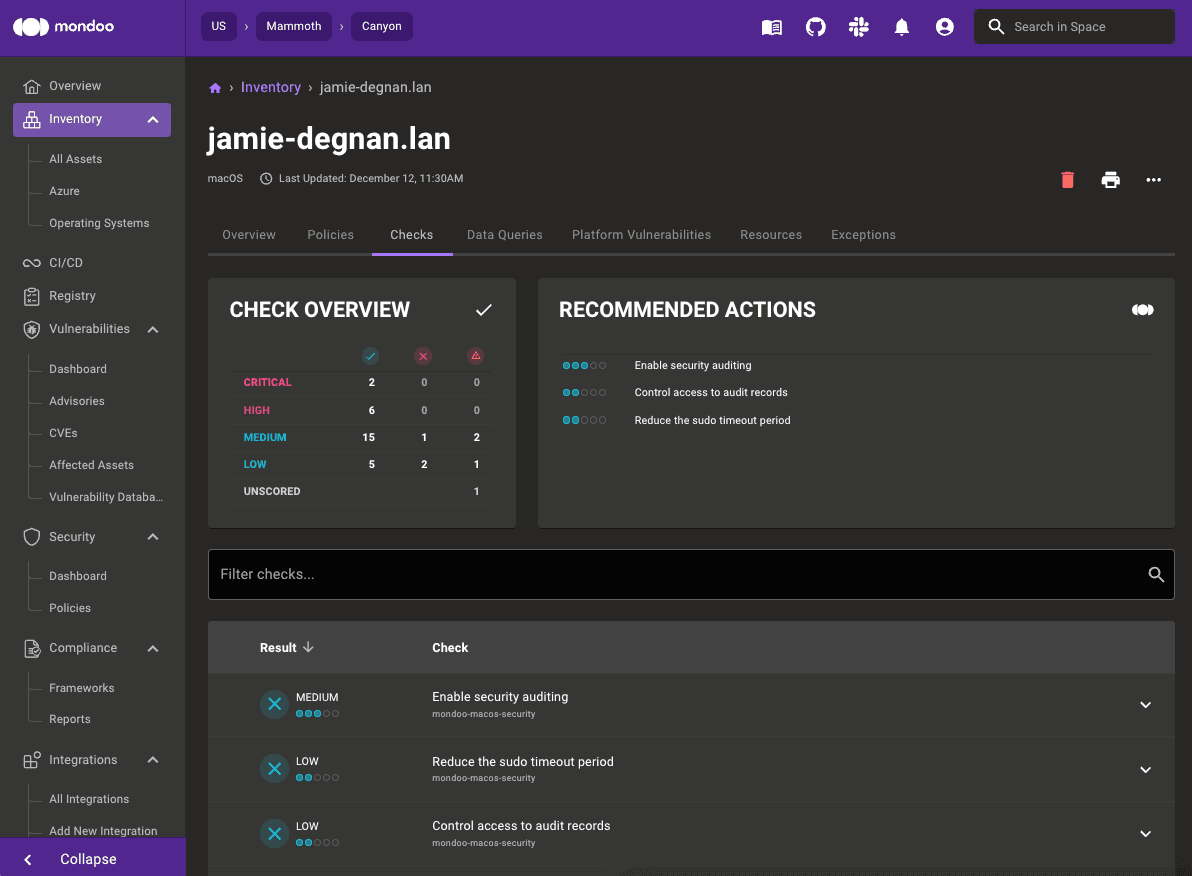Click the home icon in the breadcrumb
This screenshot has height=876, width=1192.
(x=215, y=87)
